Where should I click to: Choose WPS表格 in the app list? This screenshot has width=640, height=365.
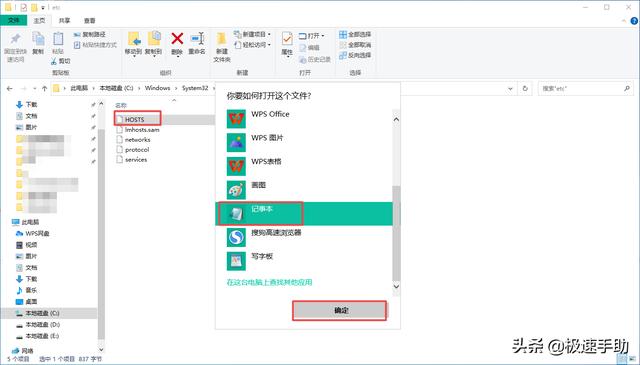pyautogui.click(x=304, y=166)
